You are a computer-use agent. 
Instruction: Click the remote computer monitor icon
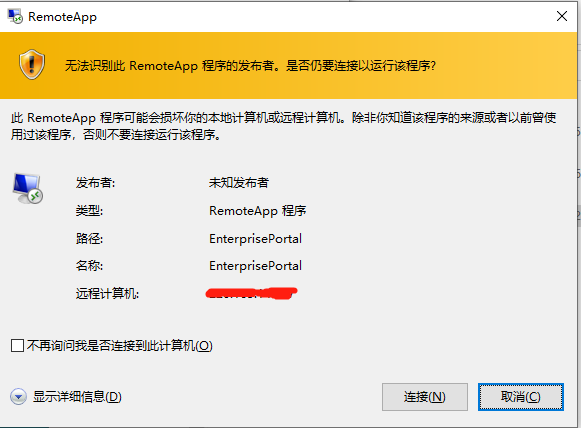click(28, 189)
